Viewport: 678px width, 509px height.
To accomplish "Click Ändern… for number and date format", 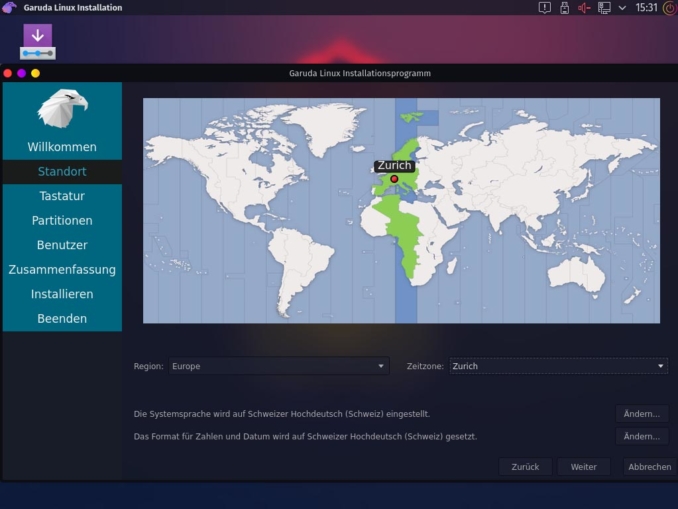I will tap(641, 437).
